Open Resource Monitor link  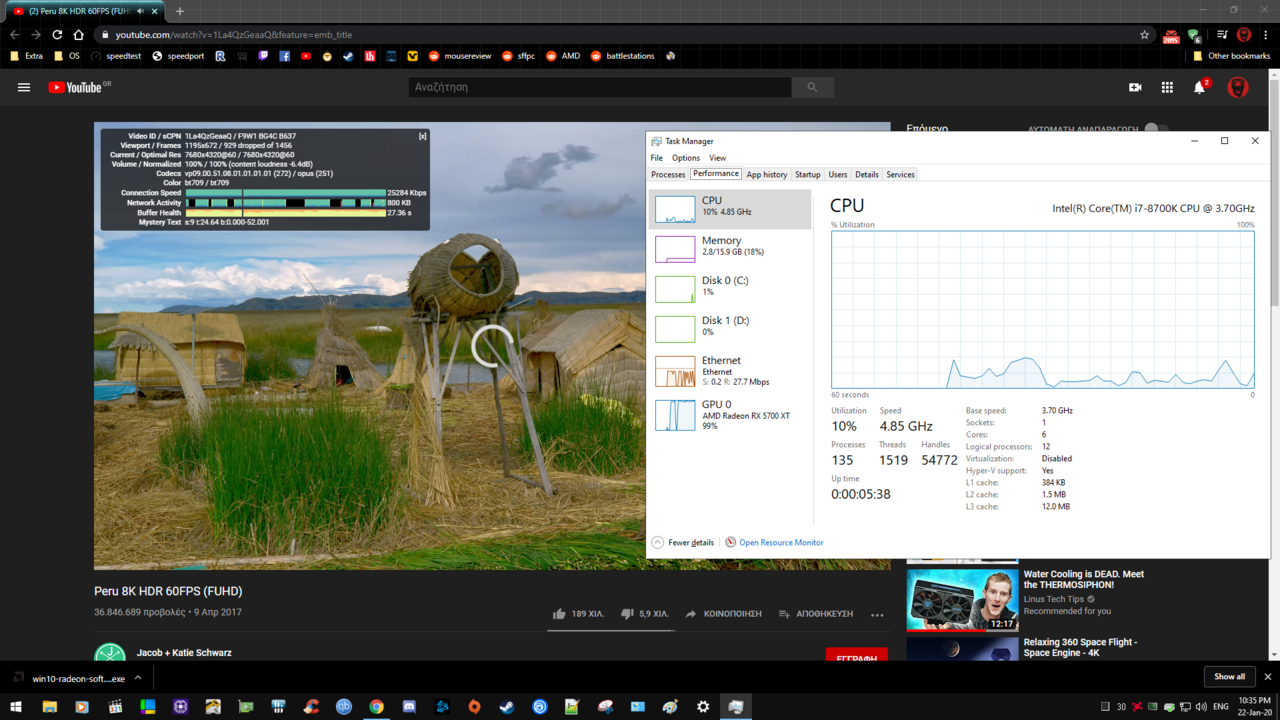pos(774,542)
